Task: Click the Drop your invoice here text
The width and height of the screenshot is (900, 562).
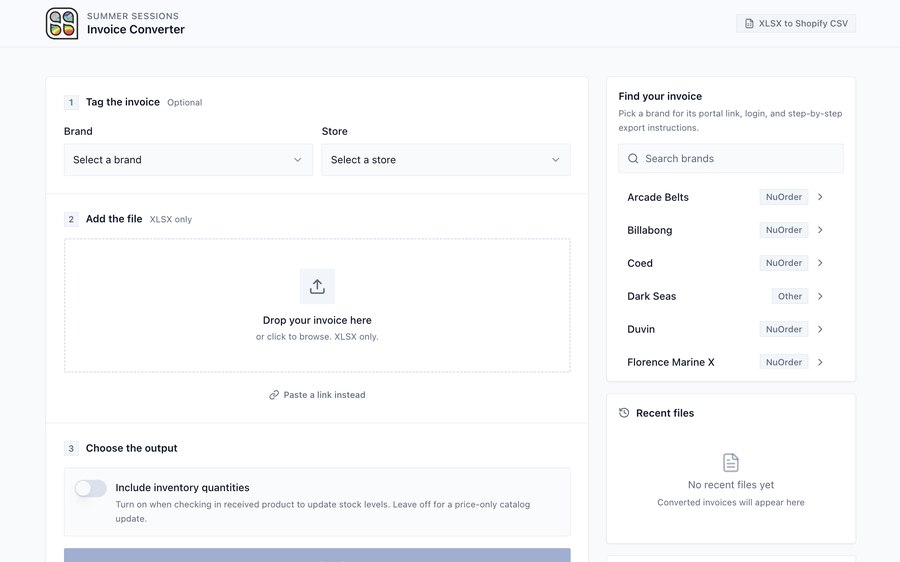Action: coord(317,320)
